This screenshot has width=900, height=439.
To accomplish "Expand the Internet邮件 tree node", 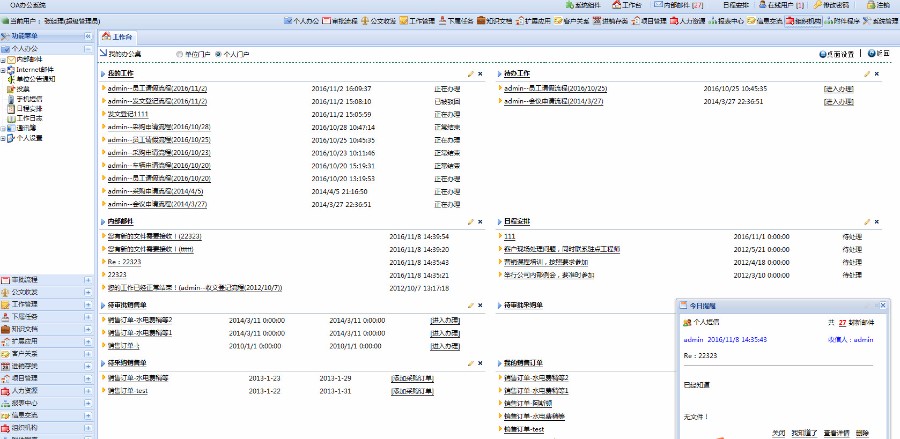I will 3,69.
